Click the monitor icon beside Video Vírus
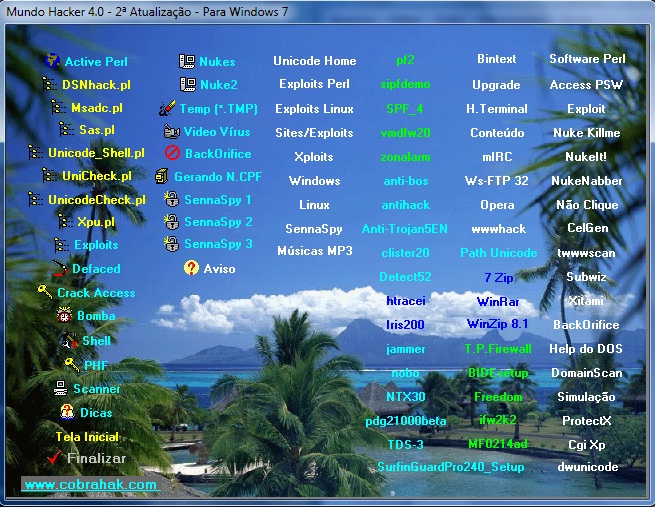This screenshot has height=507, width=655. coord(171,131)
